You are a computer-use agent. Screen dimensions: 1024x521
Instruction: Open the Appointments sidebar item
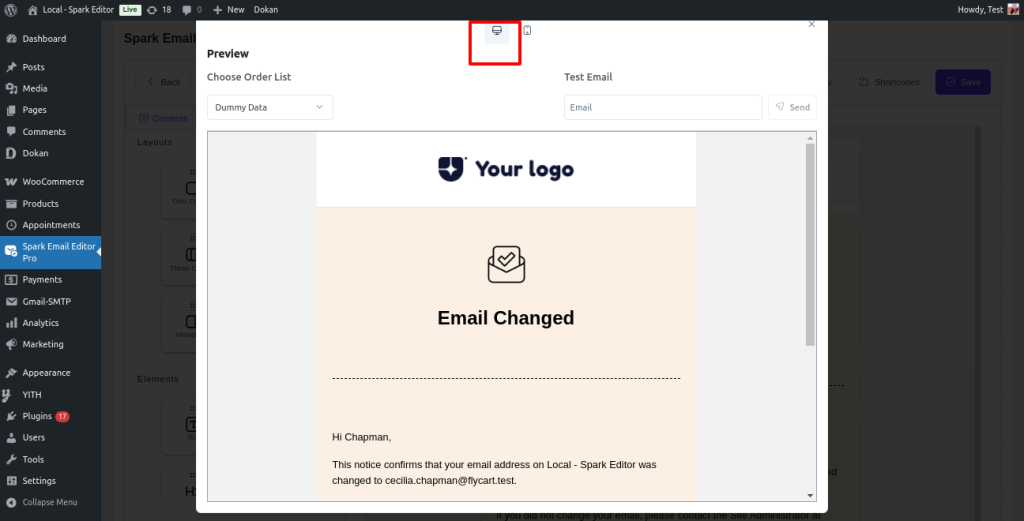click(51, 225)
